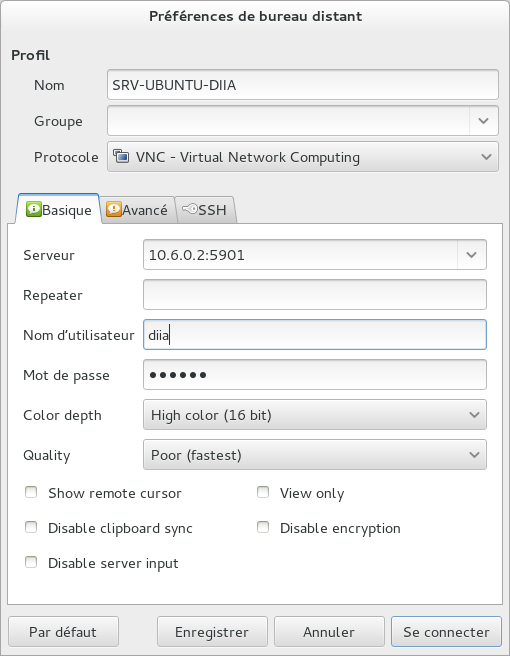Open the Color depth dropdown
This screenshot has height=656, width=510.
[315, 415]
